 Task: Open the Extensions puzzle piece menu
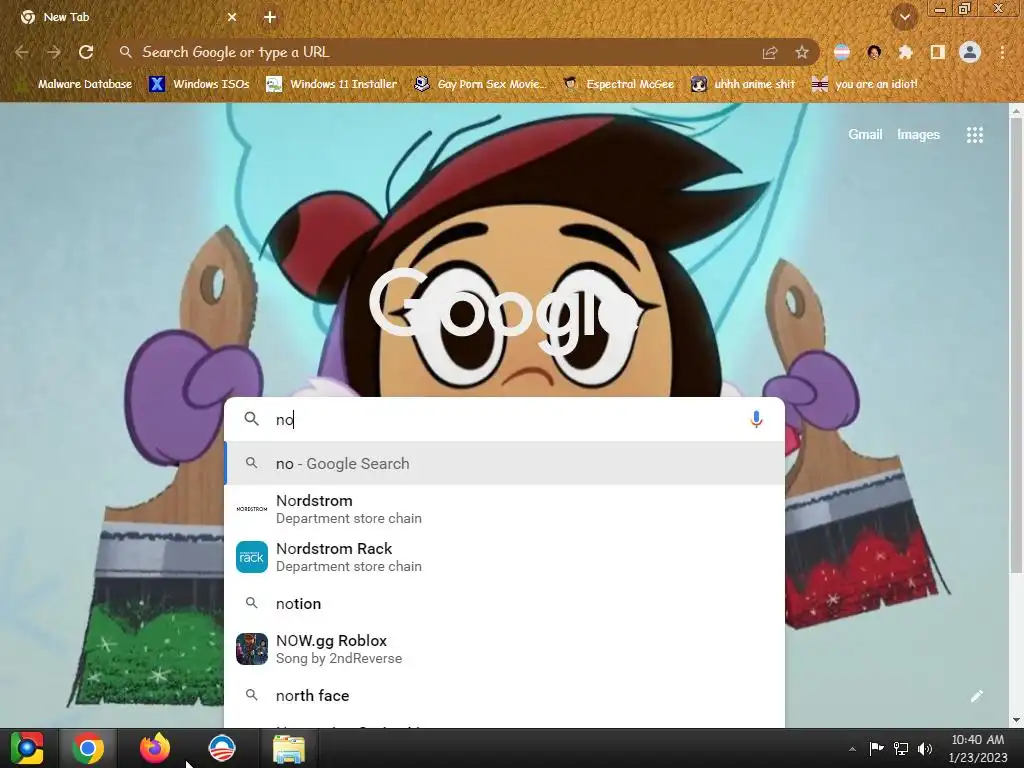(905, 52)
